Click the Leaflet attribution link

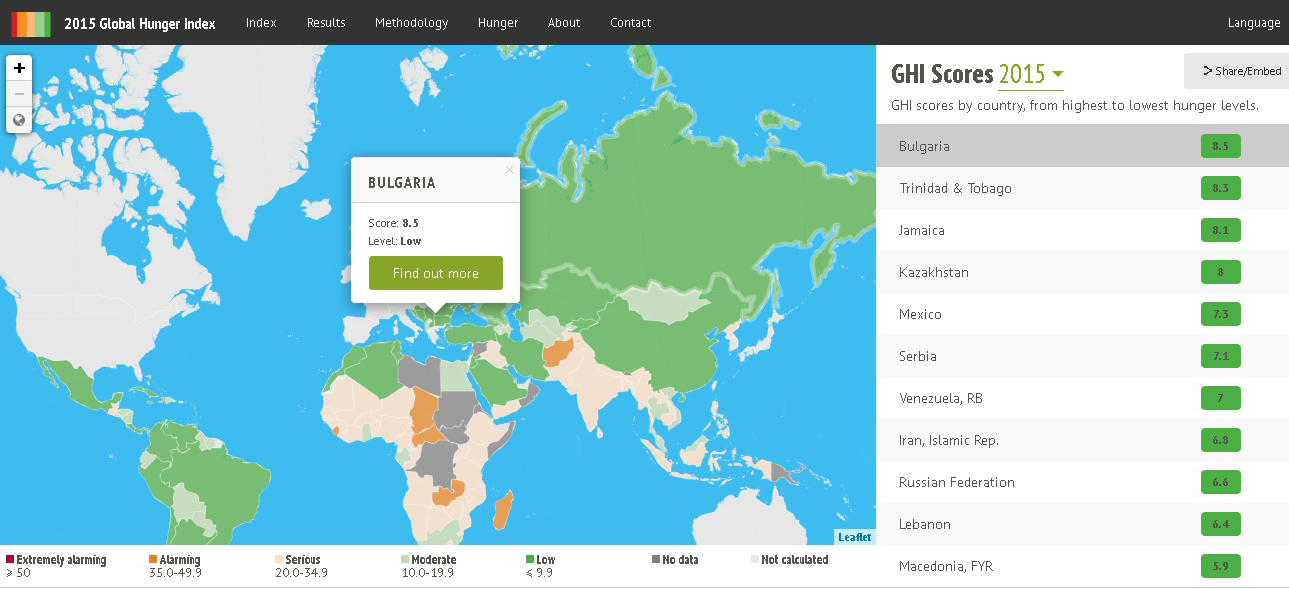tap(854, 537)
